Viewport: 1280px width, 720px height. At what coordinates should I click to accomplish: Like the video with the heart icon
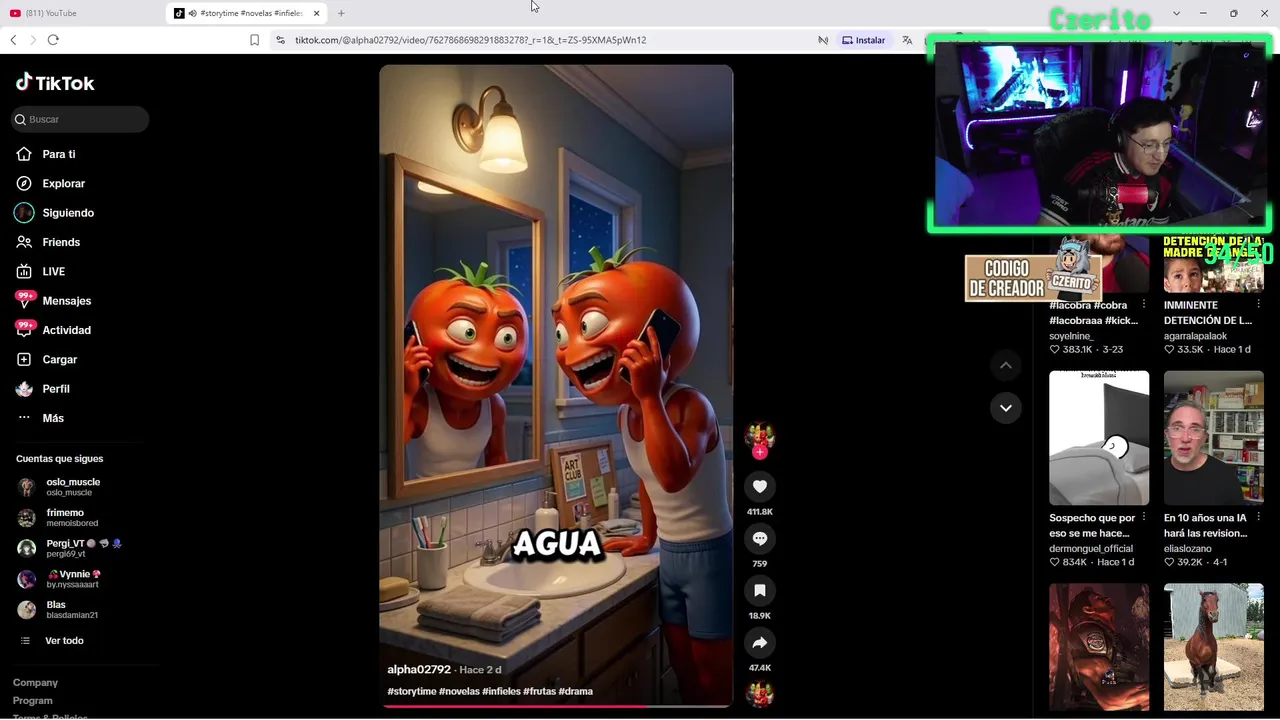click(x=760, y=486)
